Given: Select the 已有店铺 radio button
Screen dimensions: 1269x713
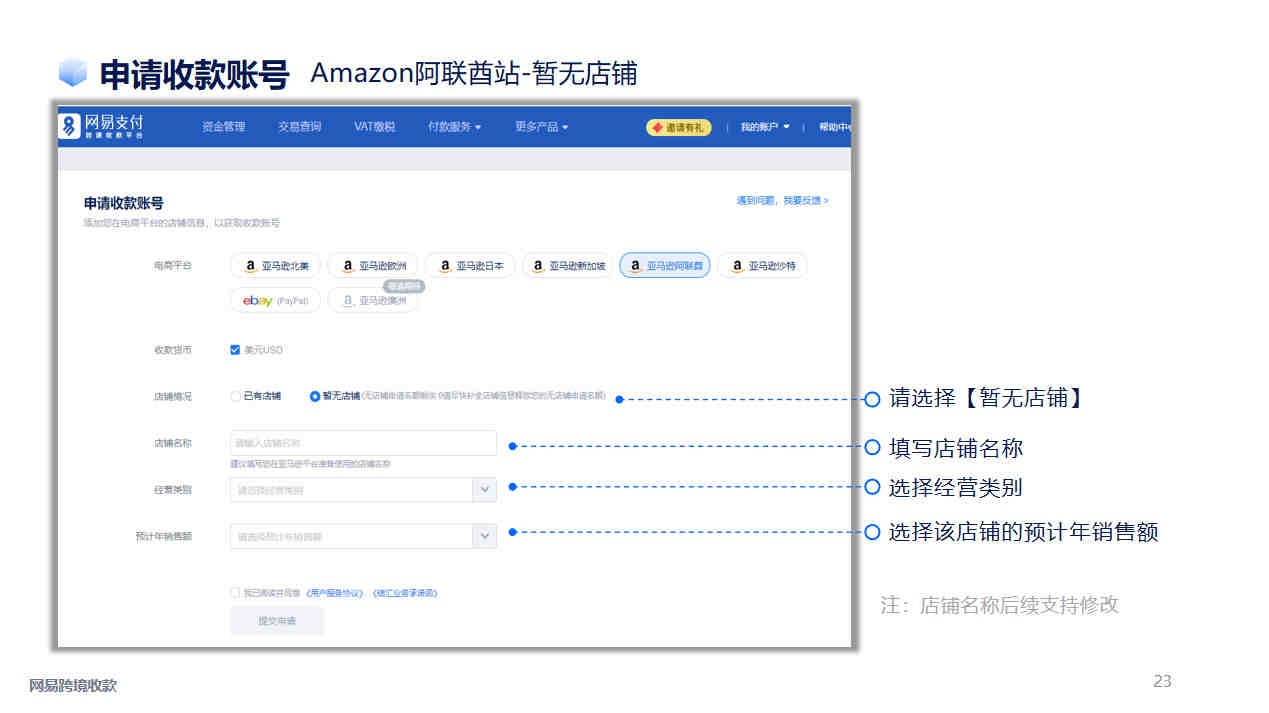Looking at the screenshot, I should (236, 396).
